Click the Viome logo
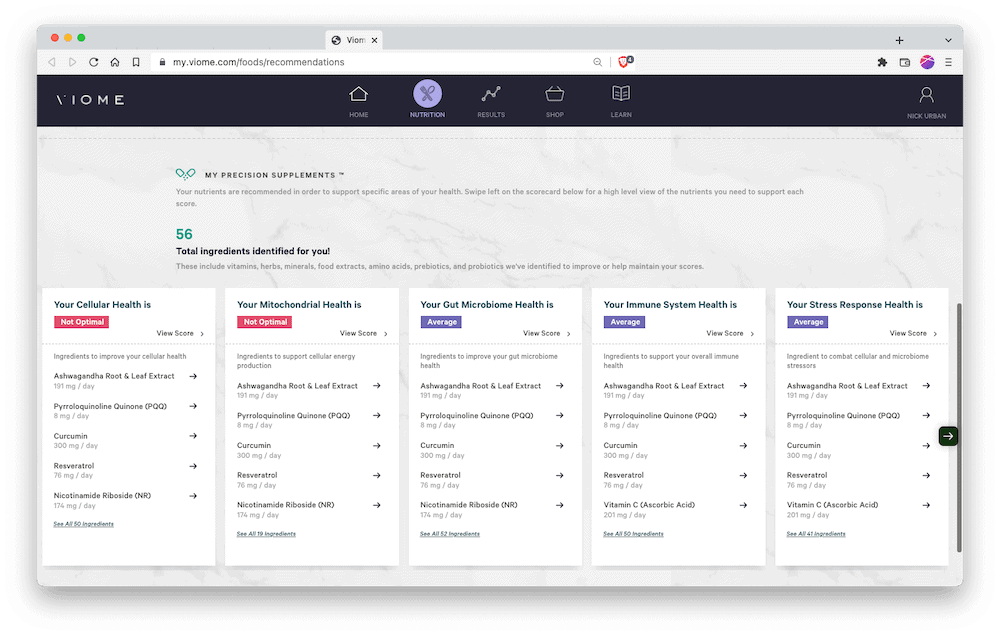 point(91,100)
